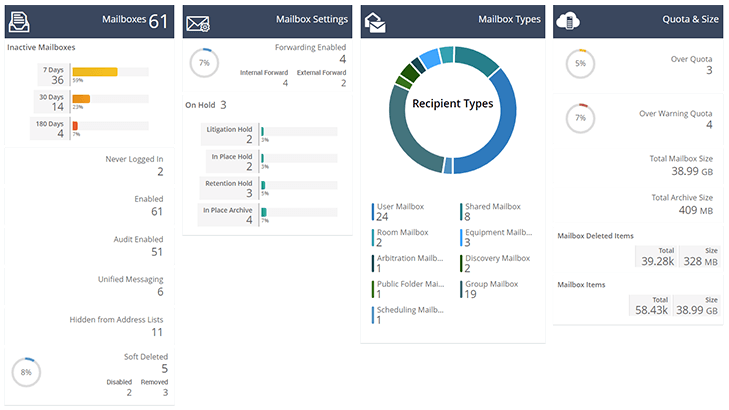729x410 pixels.
Task: Open the Hidden from Address Lists tile
Action: (88, 325)
